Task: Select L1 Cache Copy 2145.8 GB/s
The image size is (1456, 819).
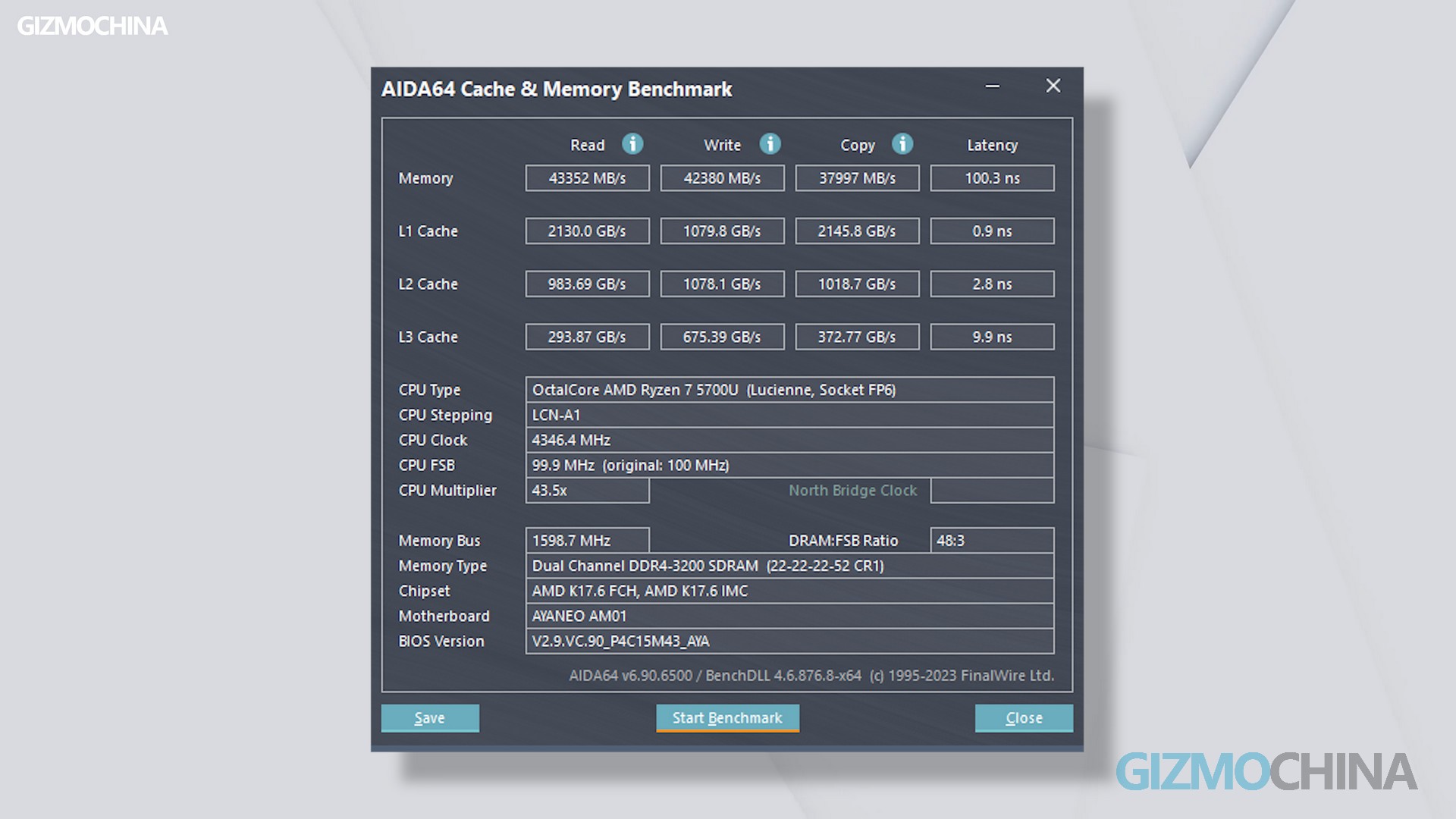Action: pos(857,231)
